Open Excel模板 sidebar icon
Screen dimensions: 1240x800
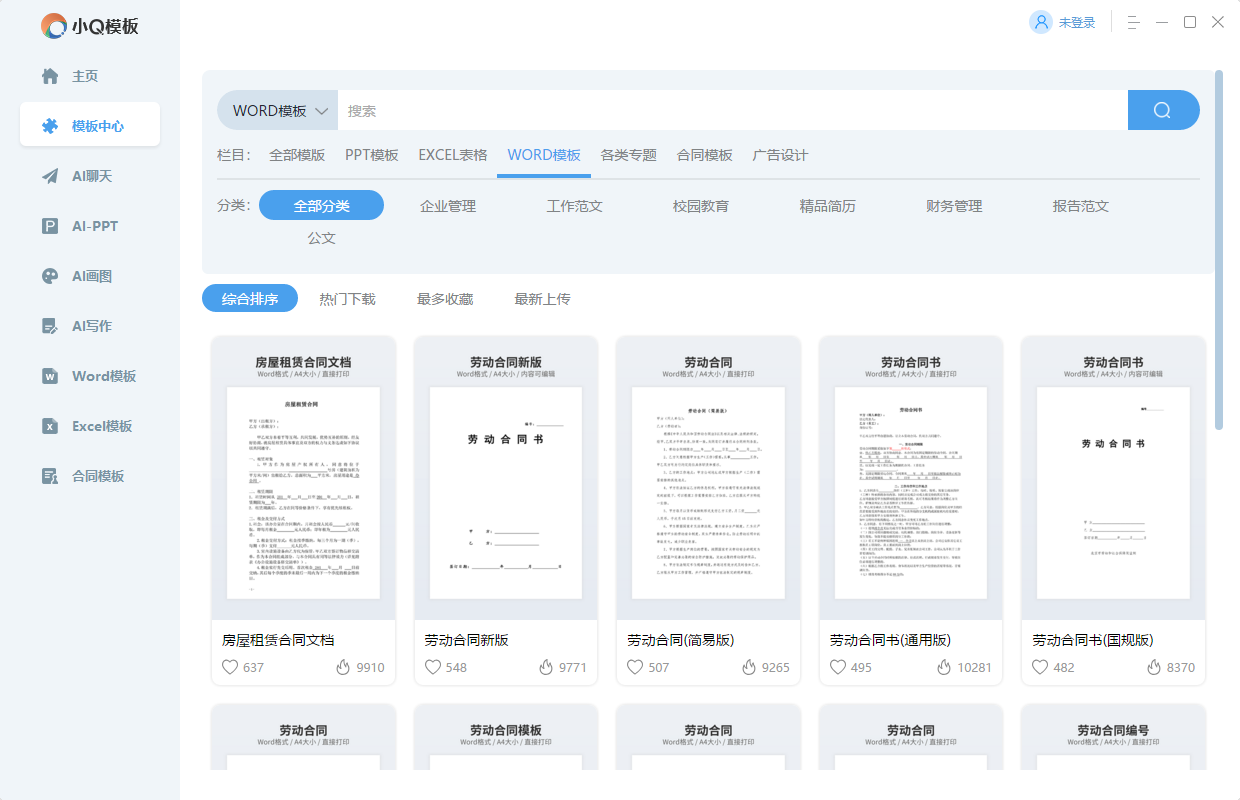(50, 426)
